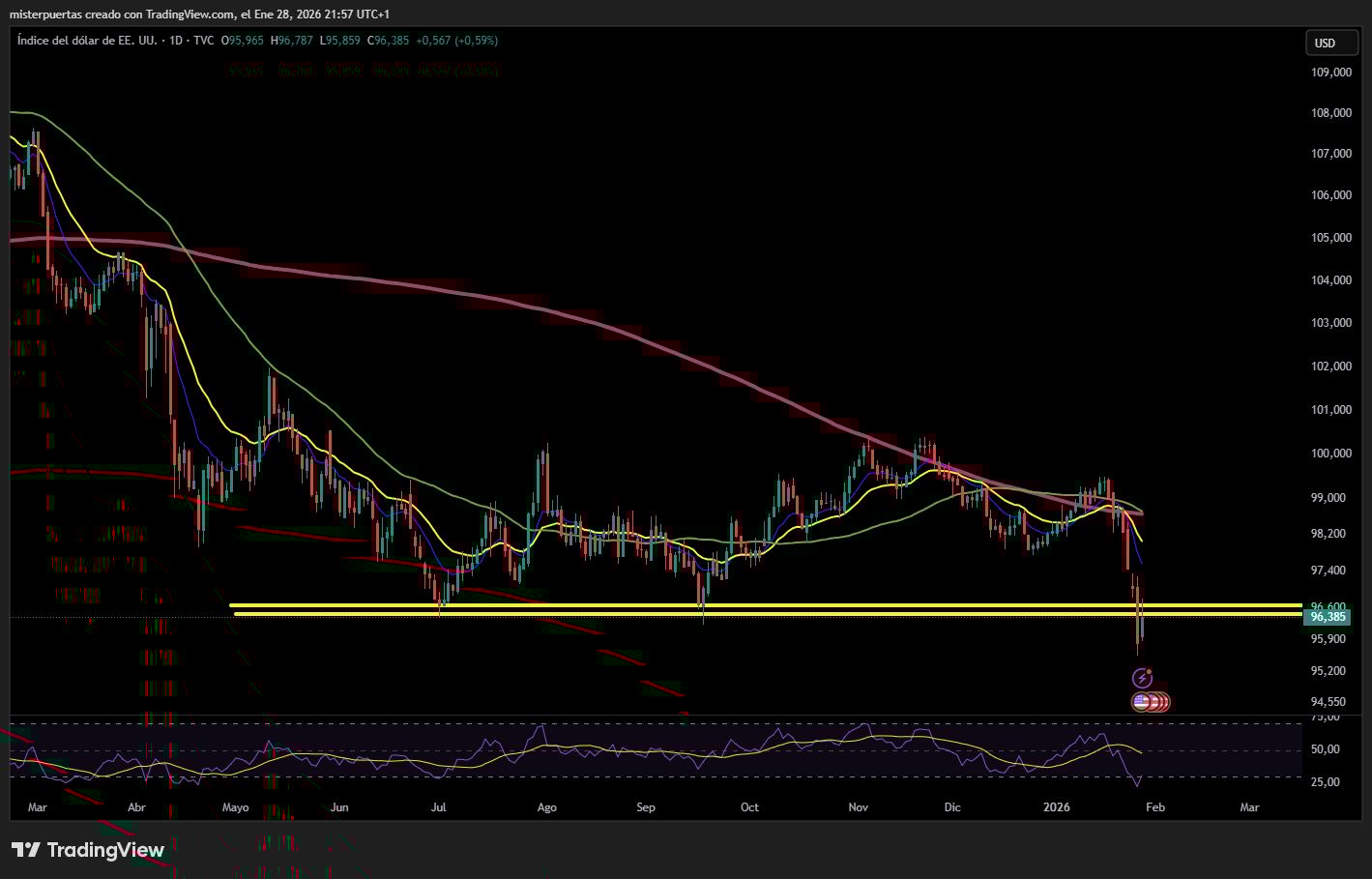Click the change value +0,567 (+0,59%)

457,41
